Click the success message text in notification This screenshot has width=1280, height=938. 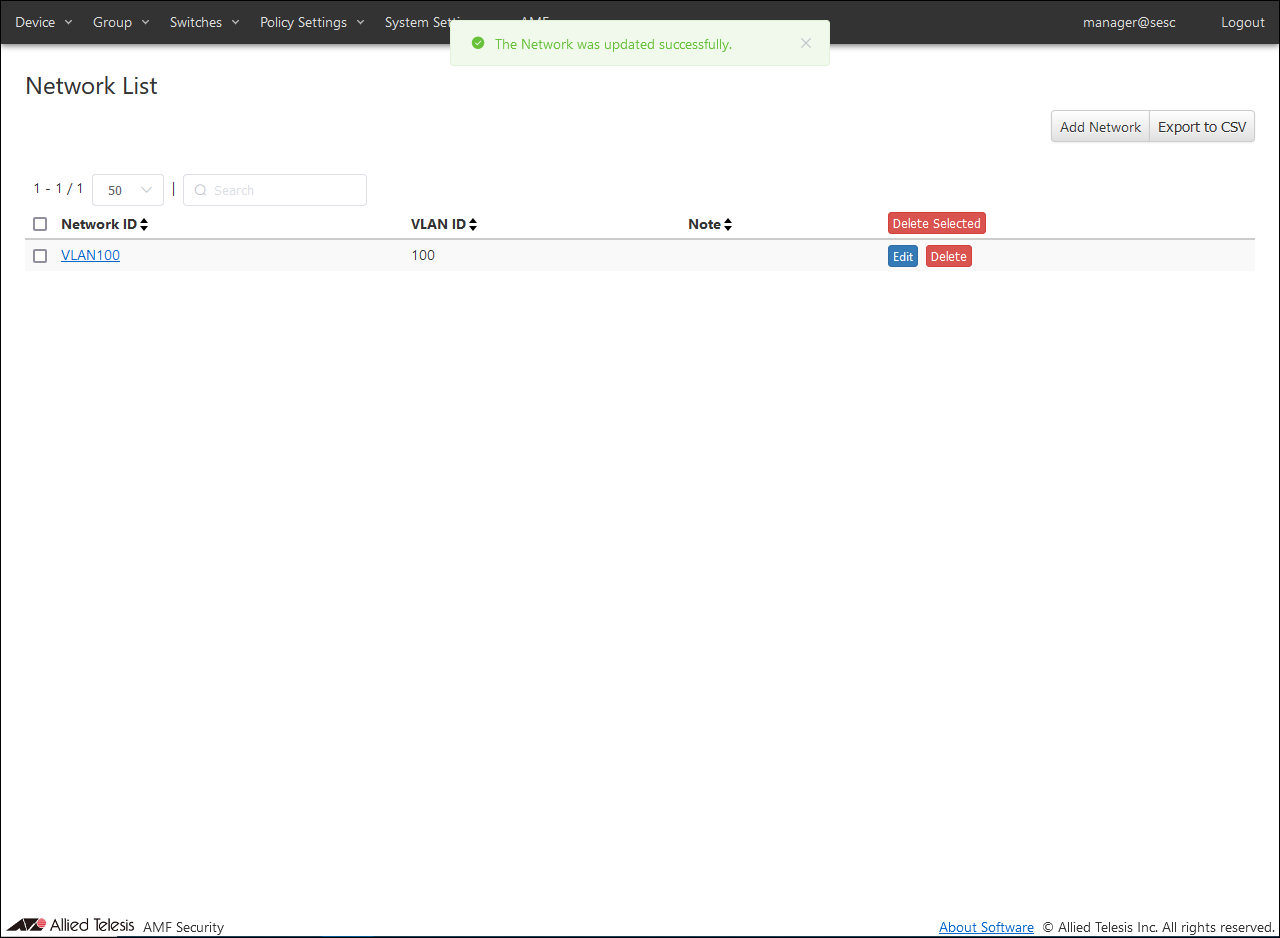[613, 44]
